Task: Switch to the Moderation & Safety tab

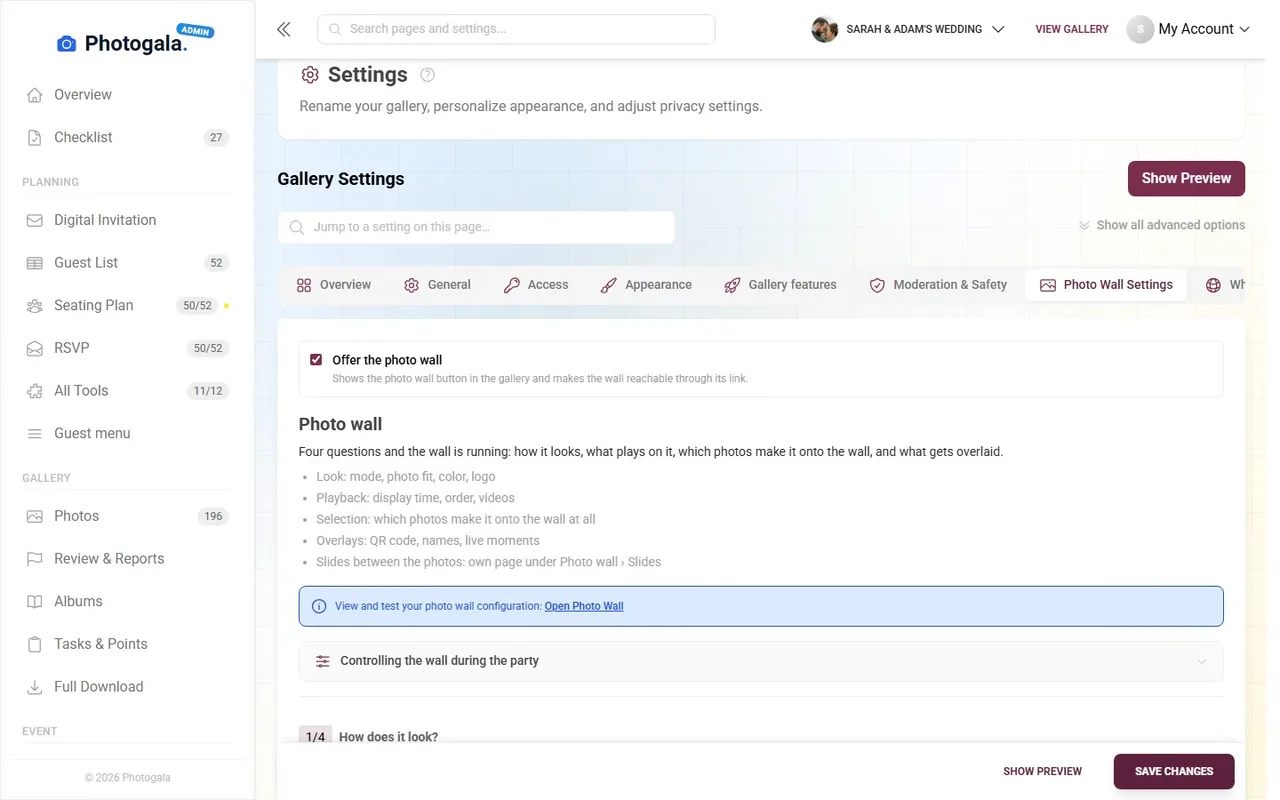Action: [938, 285]
